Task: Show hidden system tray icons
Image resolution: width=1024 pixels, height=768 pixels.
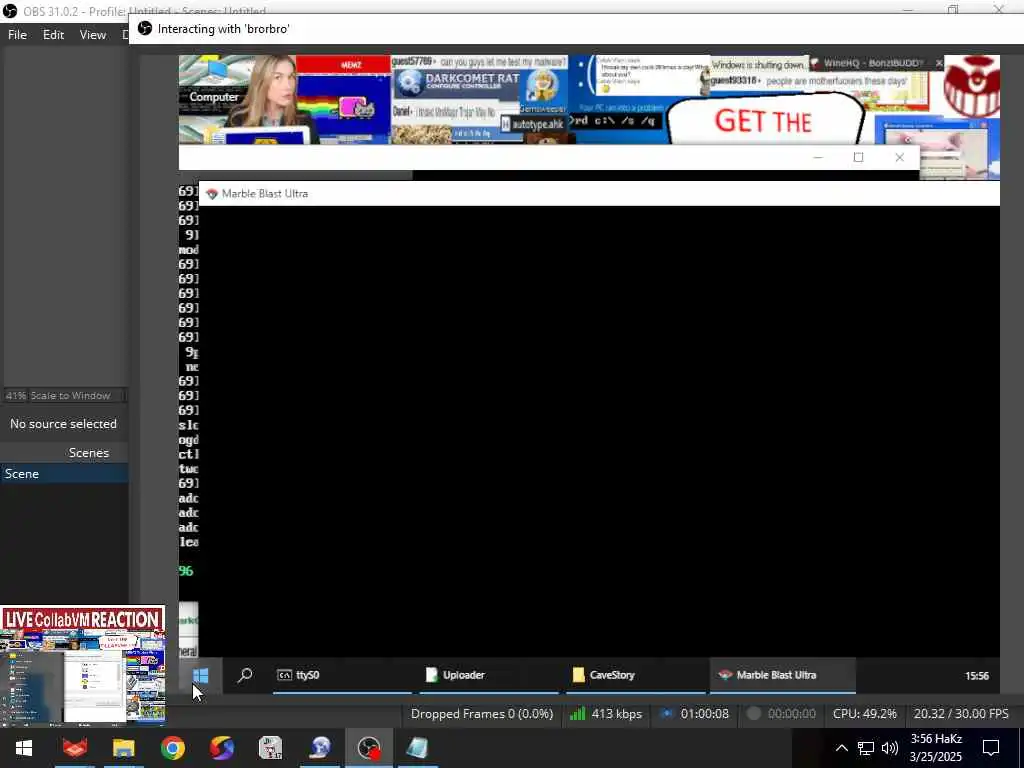Action: [842, 748]
